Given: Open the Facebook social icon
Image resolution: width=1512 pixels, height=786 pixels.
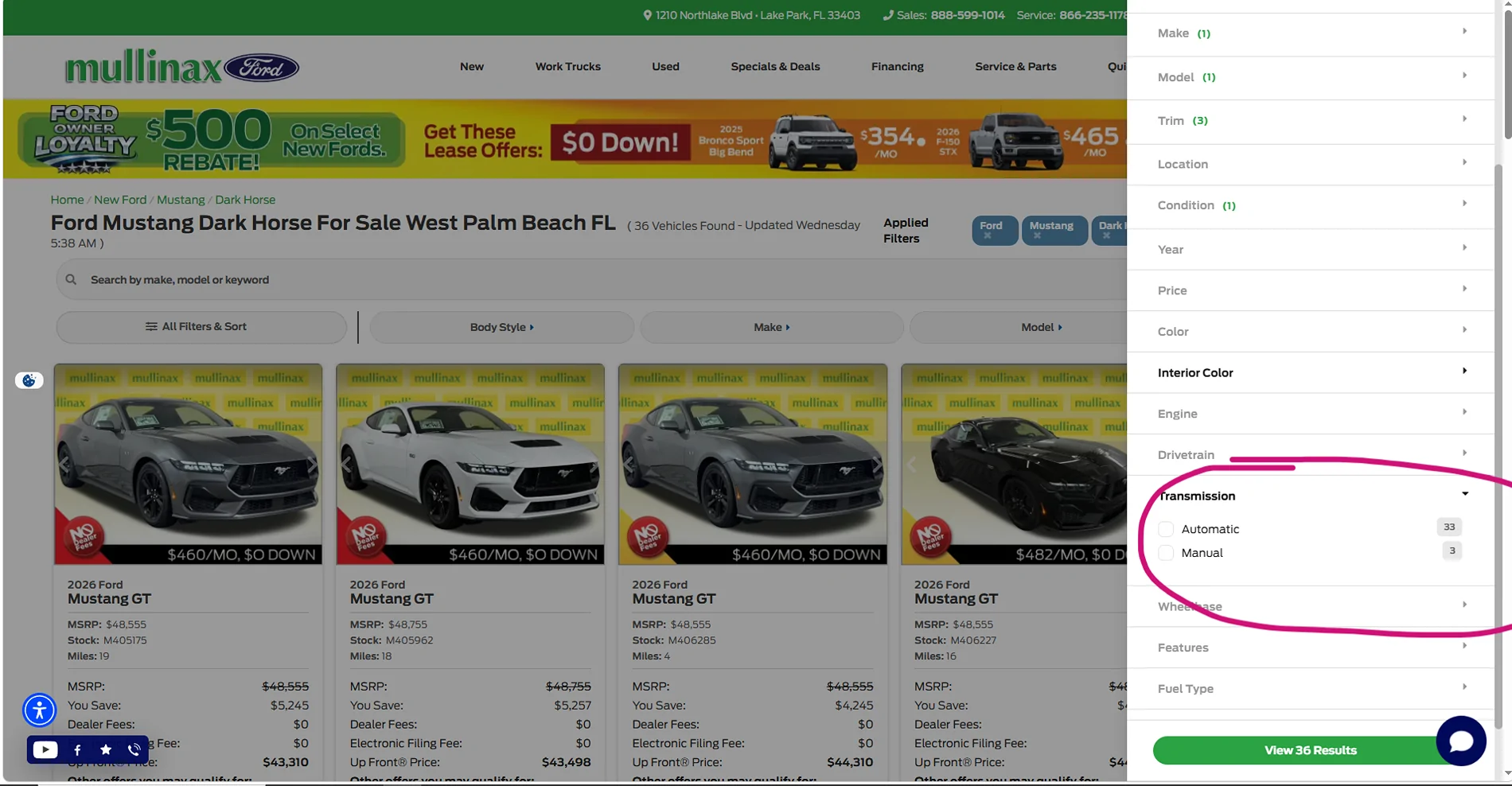Looking at the screenshot, I should [77, 749].
